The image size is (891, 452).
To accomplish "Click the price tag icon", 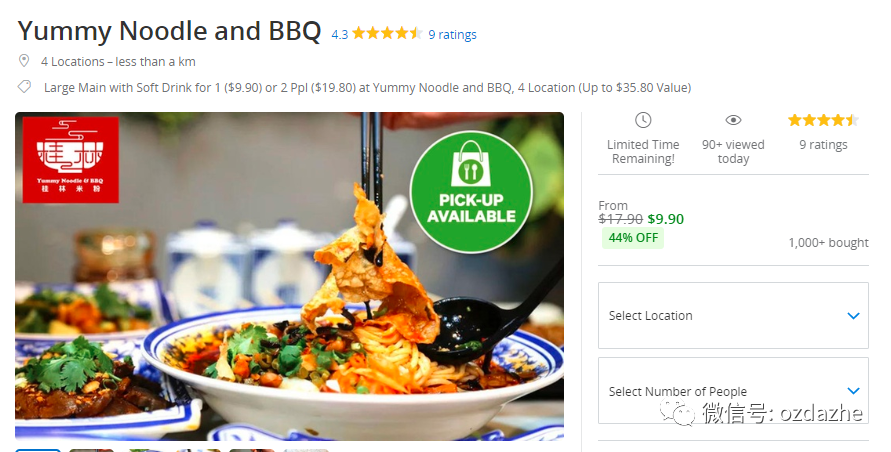I will click(x=24, y=86).
